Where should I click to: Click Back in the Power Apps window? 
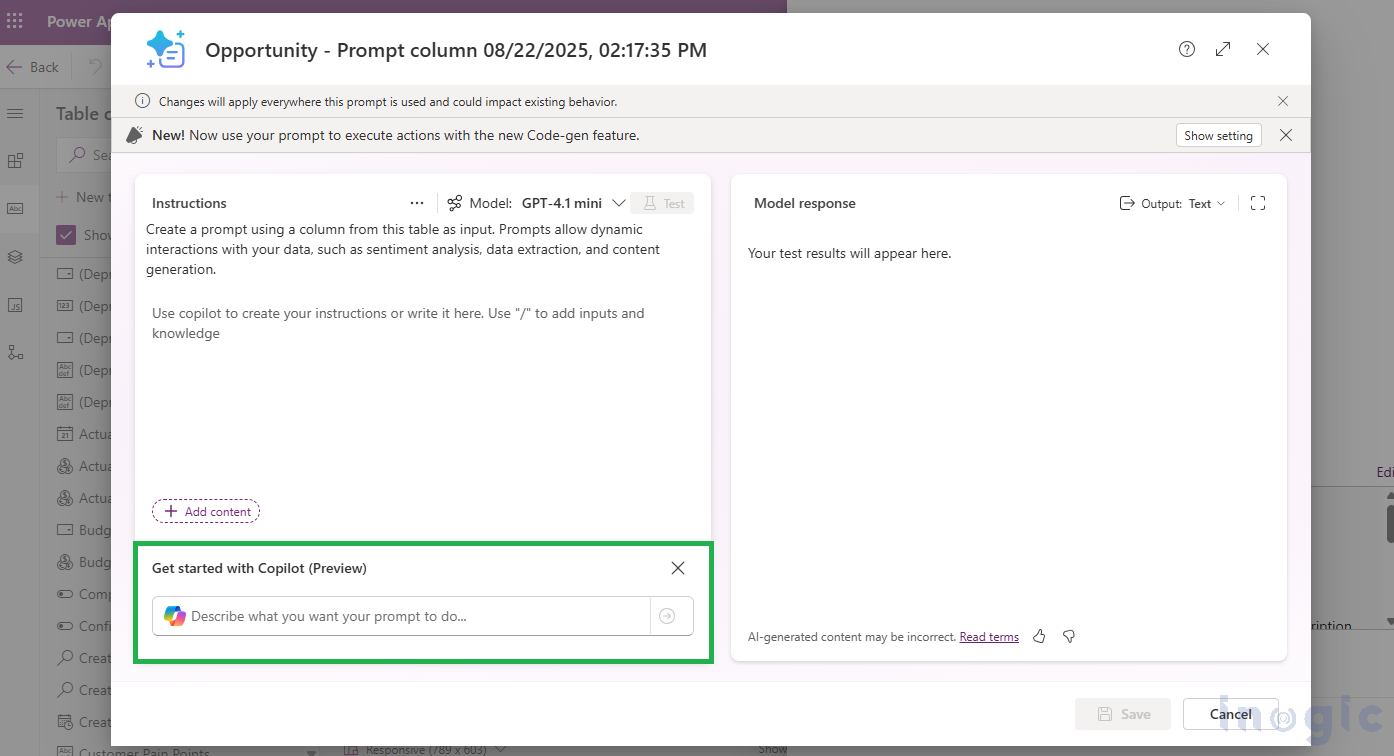(33, 67)
